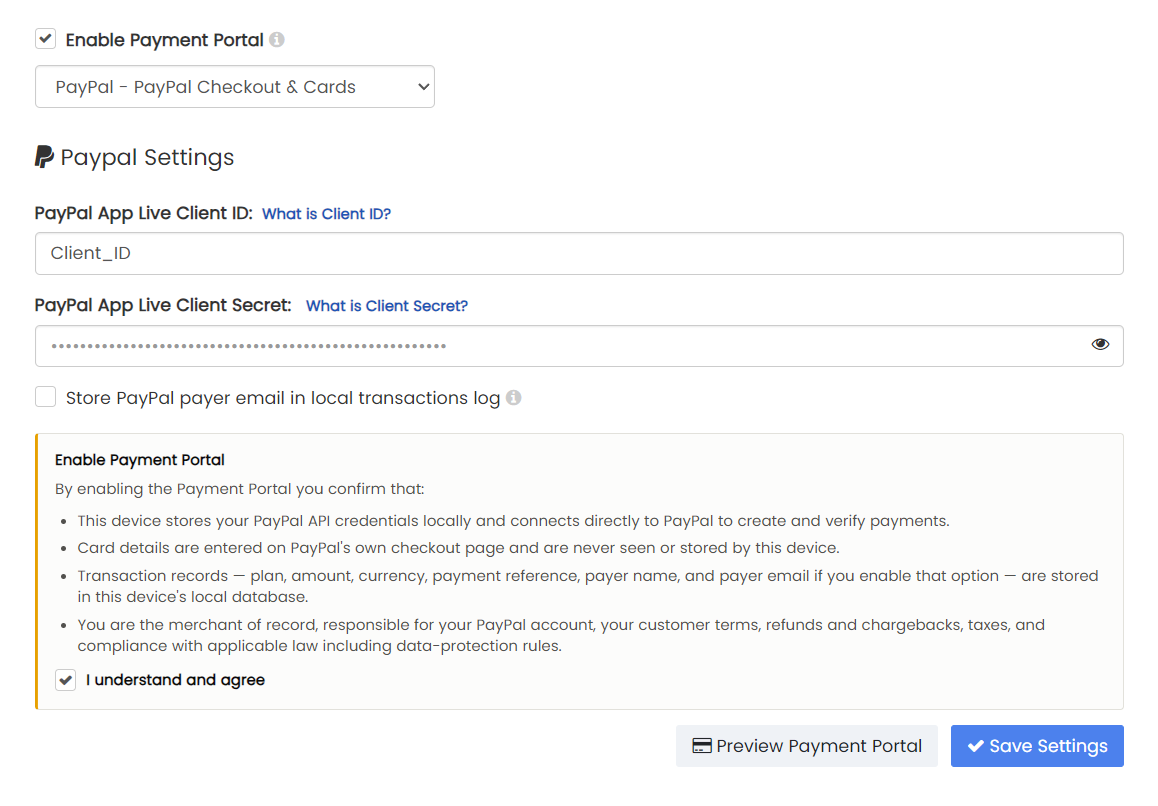1158x806 pixels.
Task: Click the Preview Payment Portal button
Action: (x=806, y=746)
